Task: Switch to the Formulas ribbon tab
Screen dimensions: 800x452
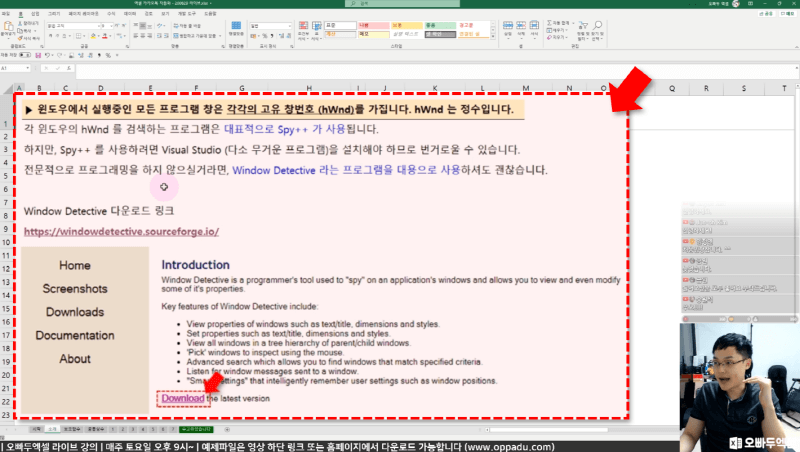Action: click(x=111, y=14)
